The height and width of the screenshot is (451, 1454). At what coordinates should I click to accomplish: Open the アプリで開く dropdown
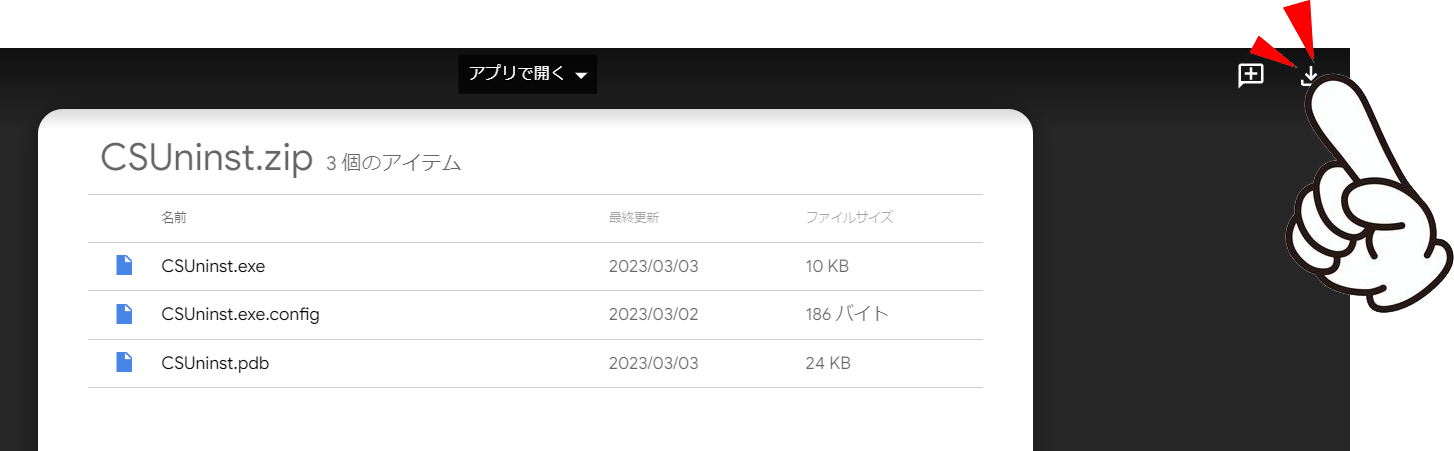tap(517, 74)
